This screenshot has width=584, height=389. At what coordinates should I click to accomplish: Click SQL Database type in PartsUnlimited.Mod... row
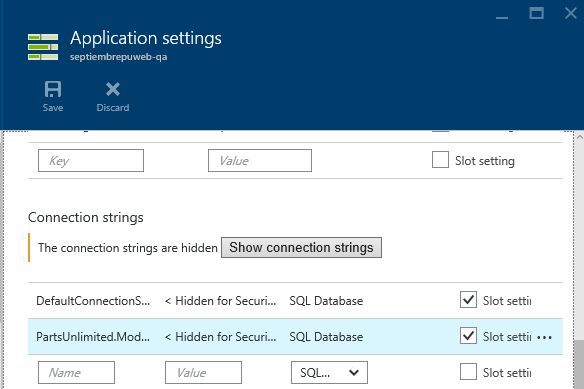326,337
